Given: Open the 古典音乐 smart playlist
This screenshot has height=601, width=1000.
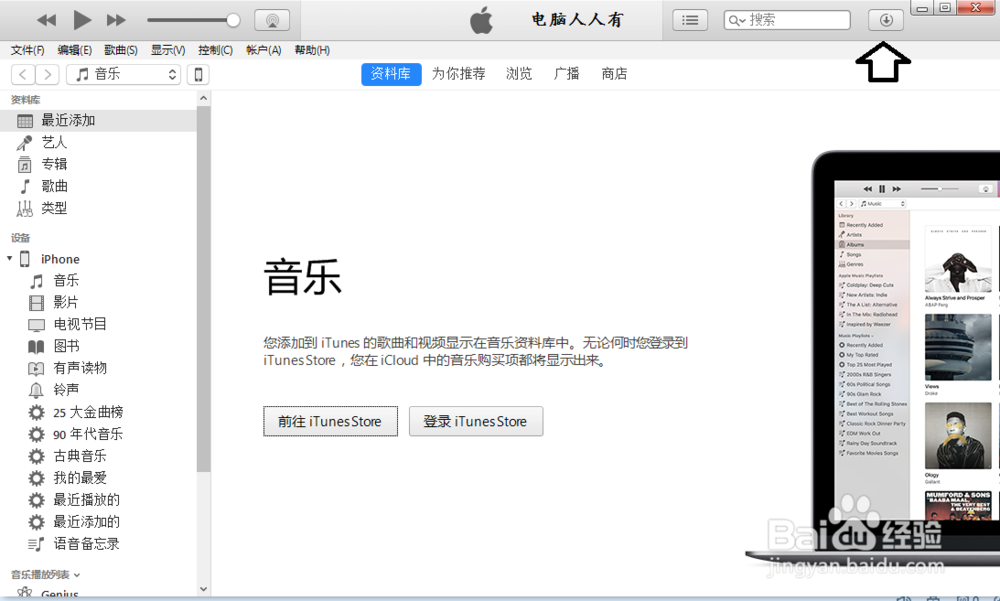Looking at the screenshot, I should pyautogui.click(x=98, y=456).
